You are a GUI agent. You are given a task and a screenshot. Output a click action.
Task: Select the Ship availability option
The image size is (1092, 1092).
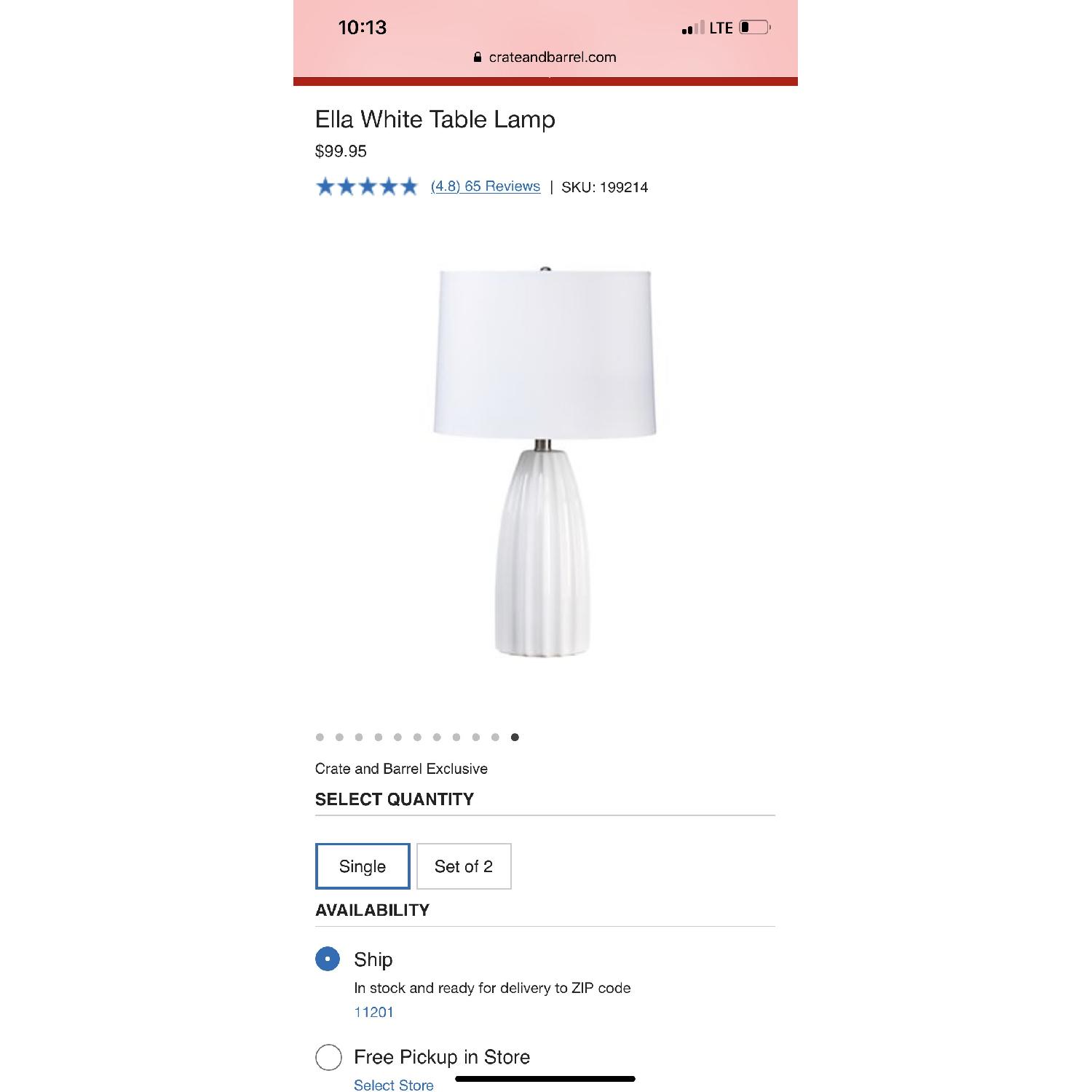328,959
